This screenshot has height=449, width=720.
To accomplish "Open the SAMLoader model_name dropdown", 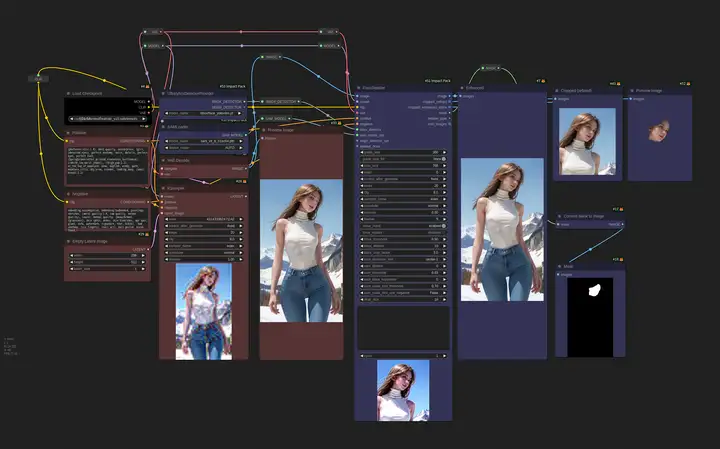I will pos(204,141).
